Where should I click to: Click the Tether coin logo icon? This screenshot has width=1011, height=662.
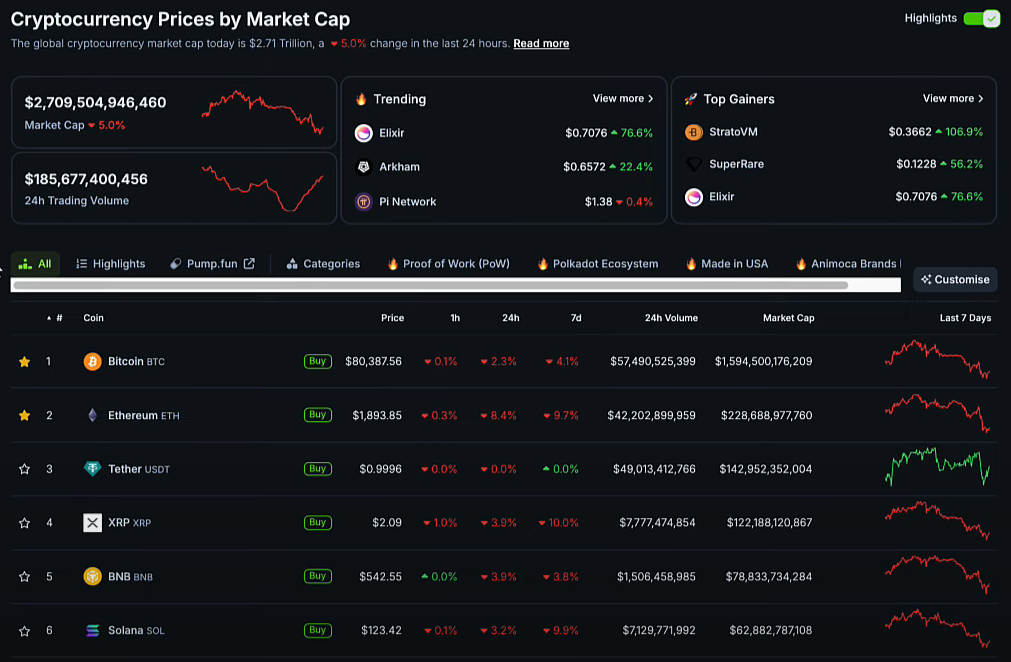[92, 469]
